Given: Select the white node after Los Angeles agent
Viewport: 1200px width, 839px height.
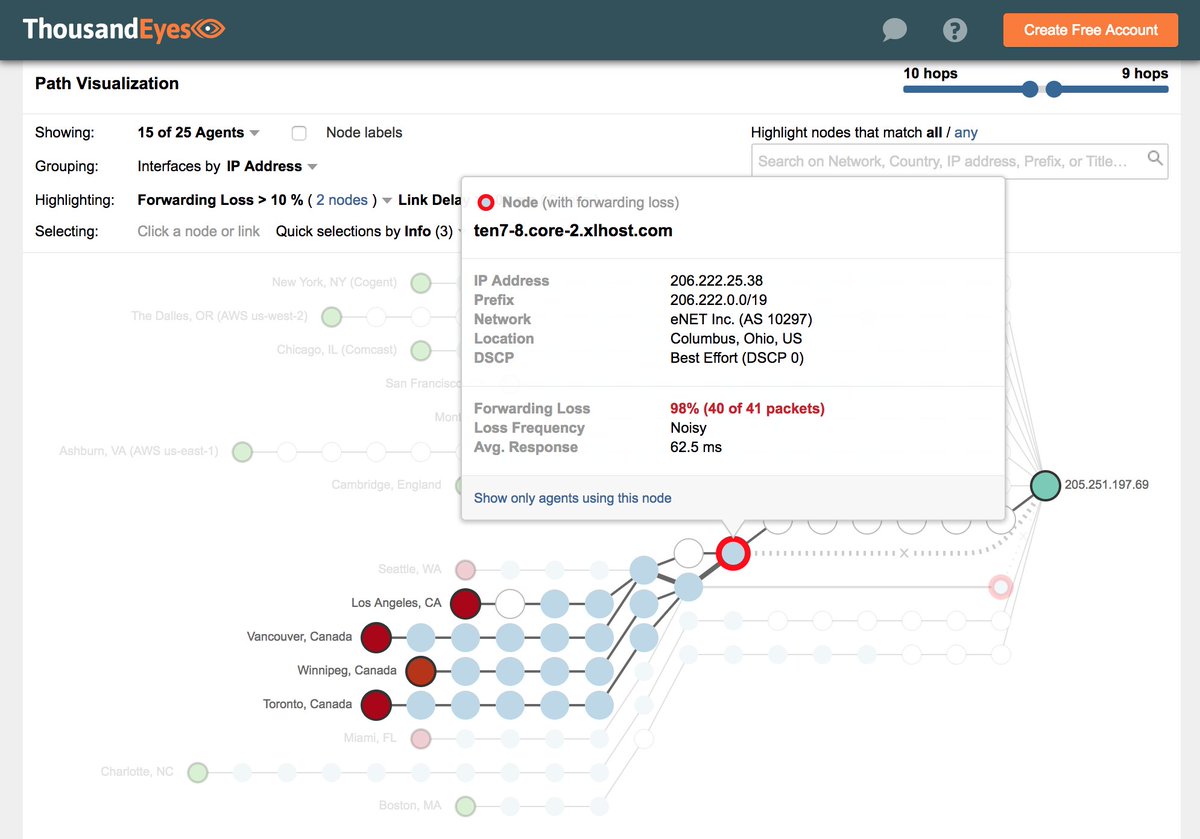Looking at the screenshot, I should [510, 603].
